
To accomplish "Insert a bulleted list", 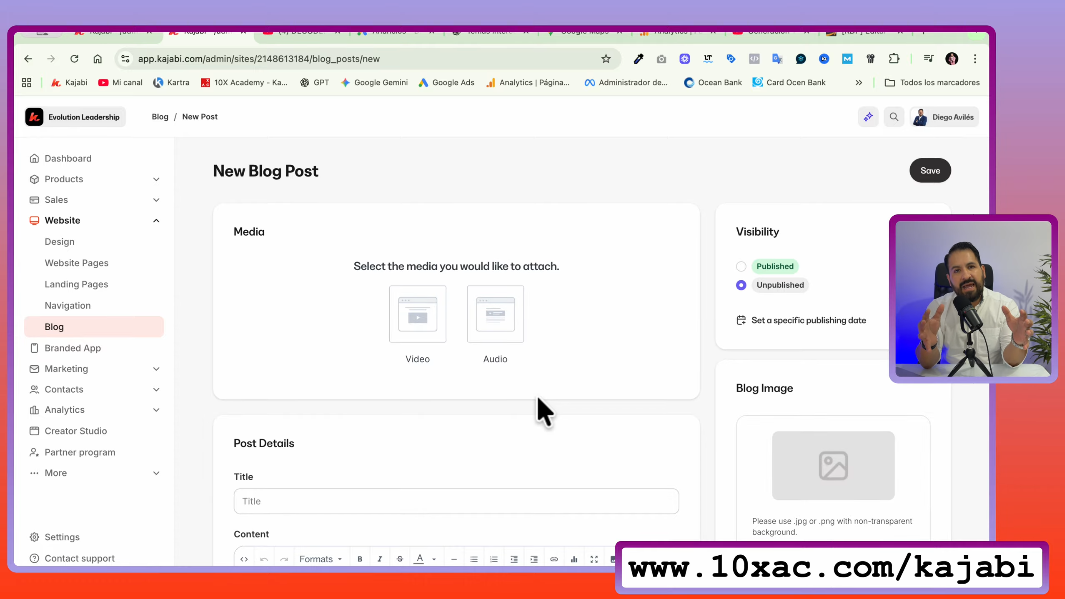I will [x=474, y=559].
